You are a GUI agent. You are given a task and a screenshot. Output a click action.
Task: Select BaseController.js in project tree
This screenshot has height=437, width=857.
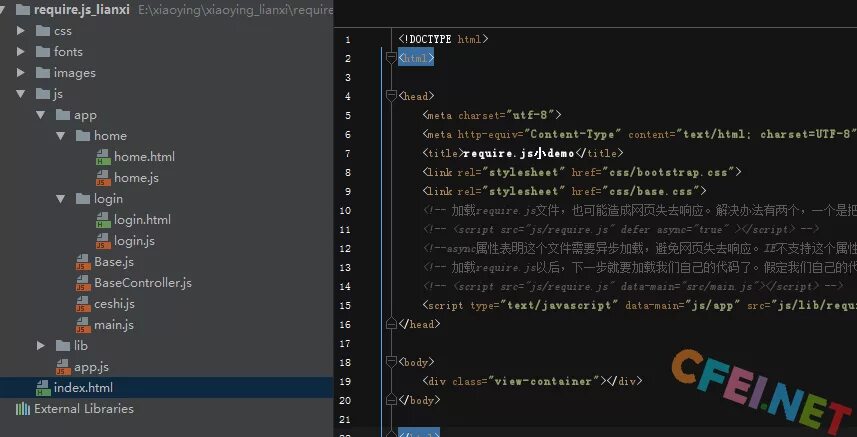pyautogui.click(x=143, y=283)
